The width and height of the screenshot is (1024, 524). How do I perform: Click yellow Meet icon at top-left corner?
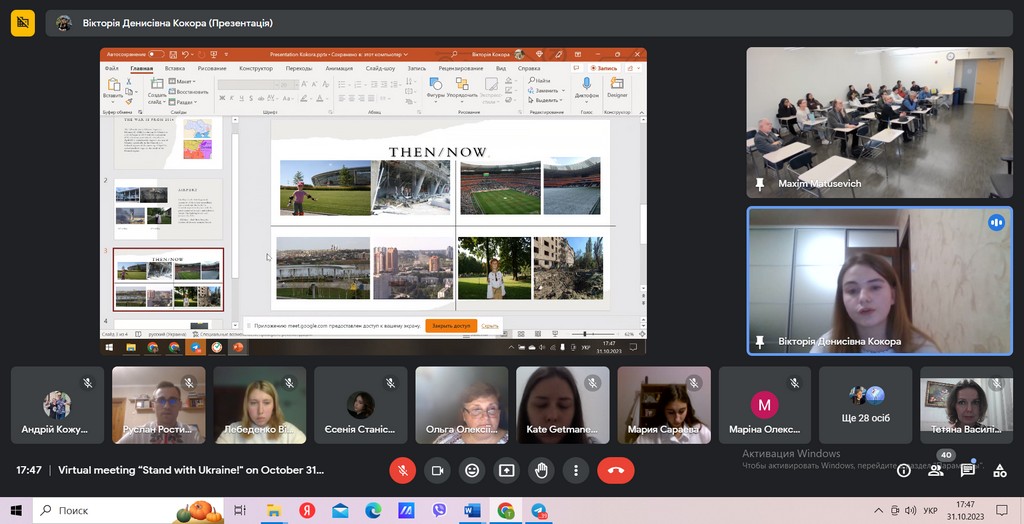pos(22,23)
